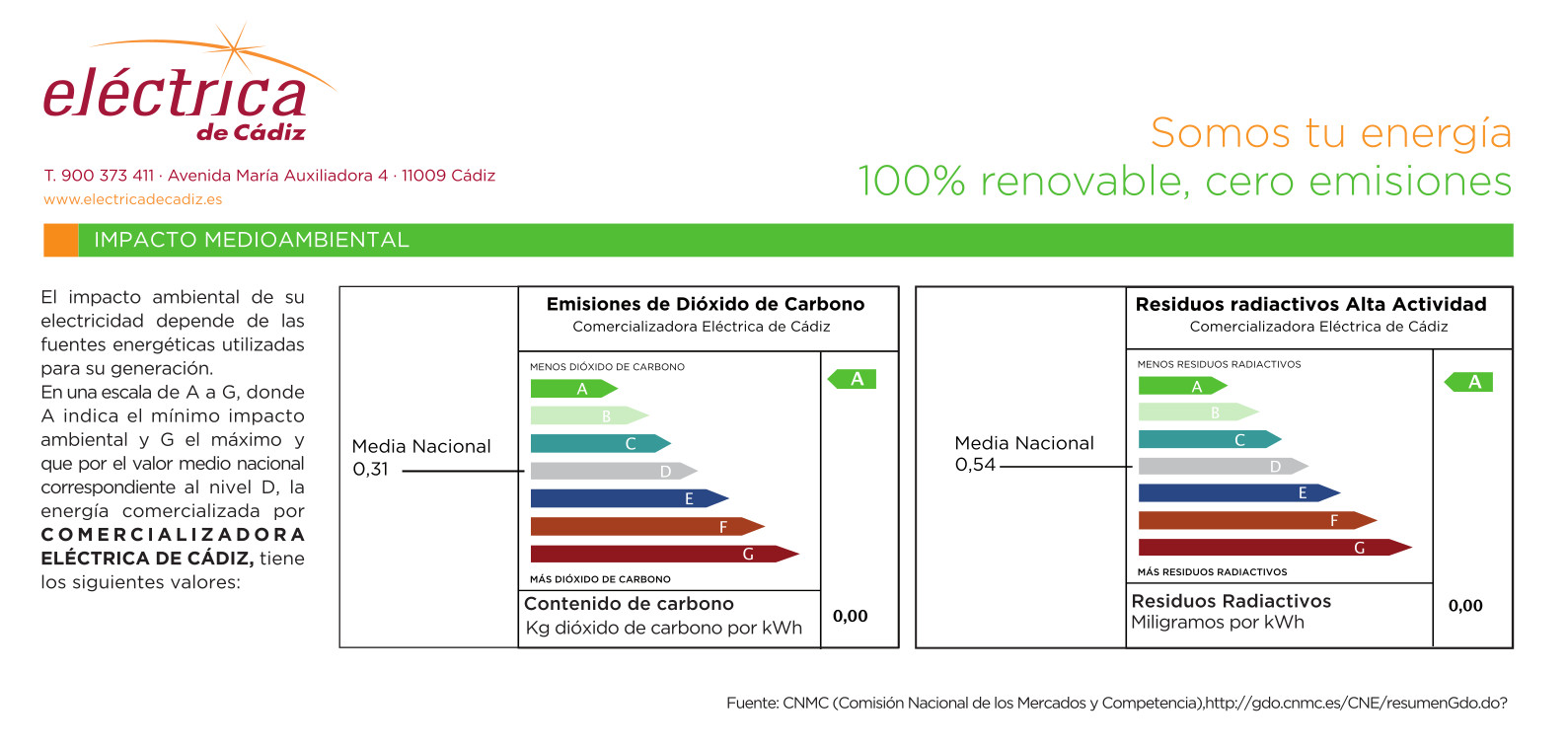Click the light green B bar in carbon chart
This screenshot has width=1568, height=748.
[x=589, y=415]
